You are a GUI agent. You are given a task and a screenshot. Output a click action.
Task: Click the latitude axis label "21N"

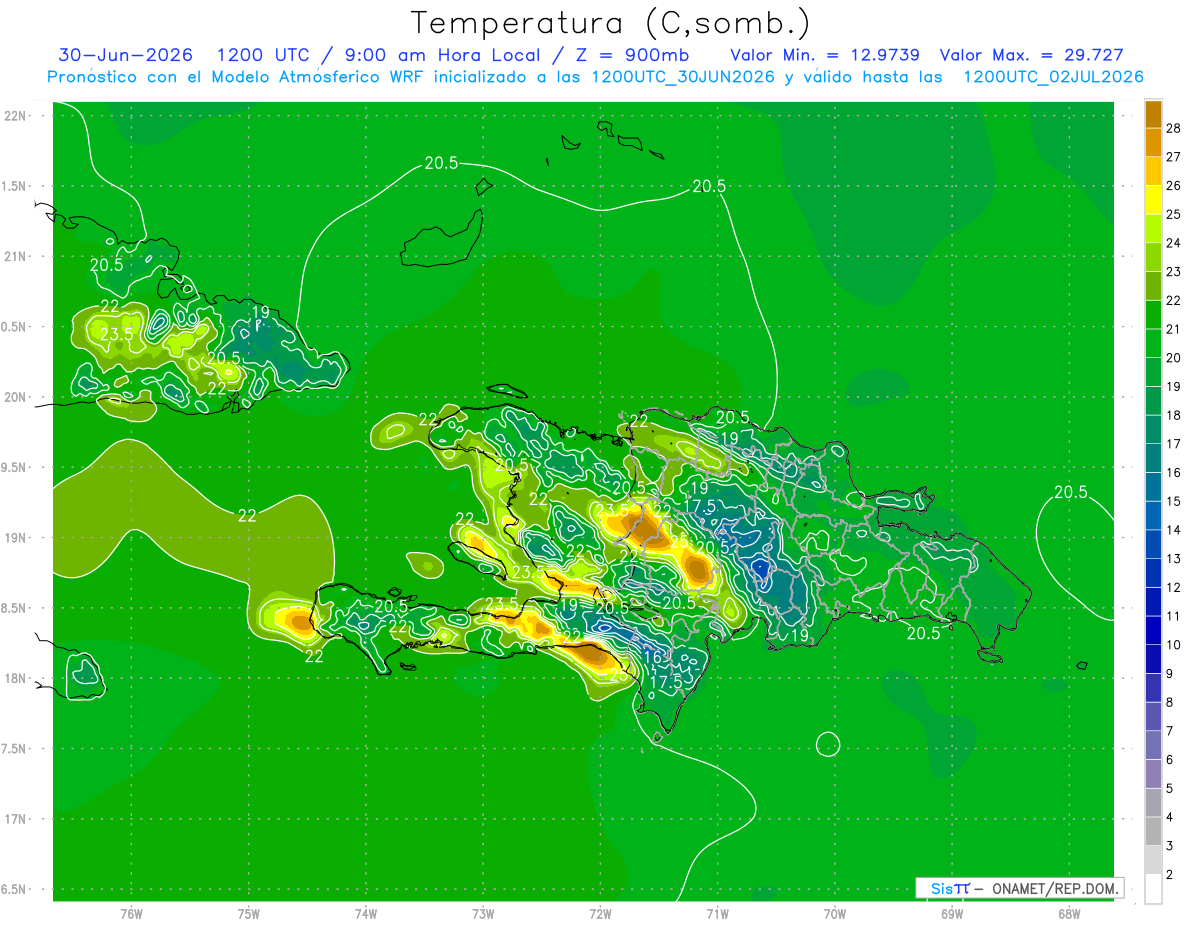(15, 256)
